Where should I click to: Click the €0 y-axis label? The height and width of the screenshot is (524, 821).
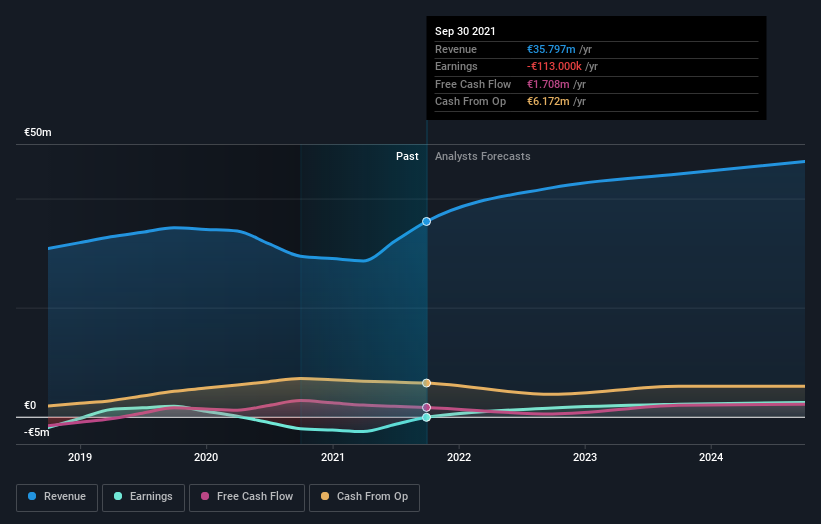tap(30, 406)
